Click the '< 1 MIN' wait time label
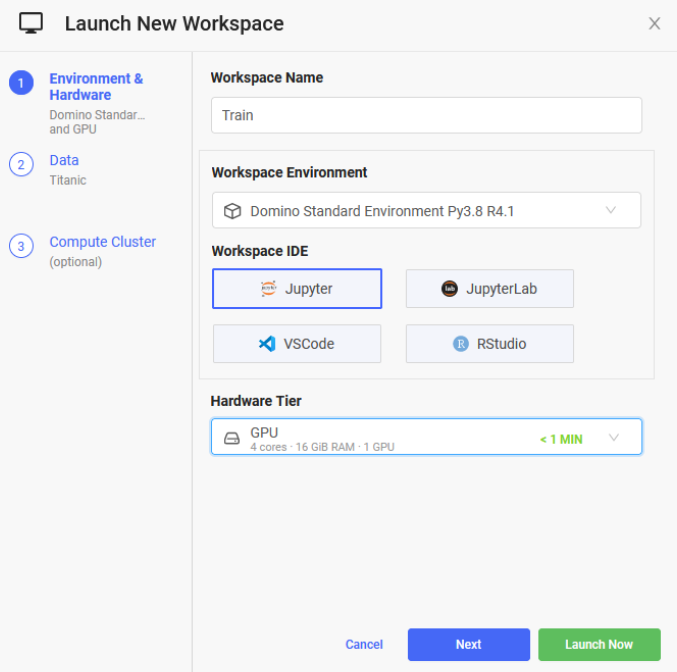The image size is (677, 672). [561, 440]
